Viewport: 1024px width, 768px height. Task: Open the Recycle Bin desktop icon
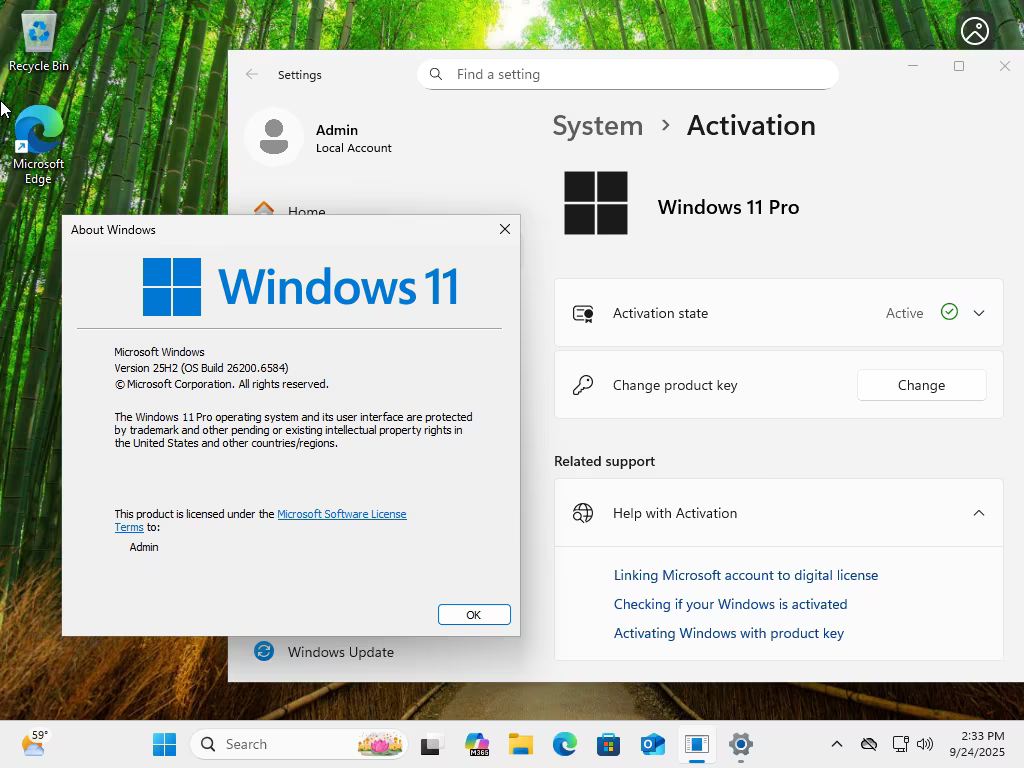tap(39, 40)
